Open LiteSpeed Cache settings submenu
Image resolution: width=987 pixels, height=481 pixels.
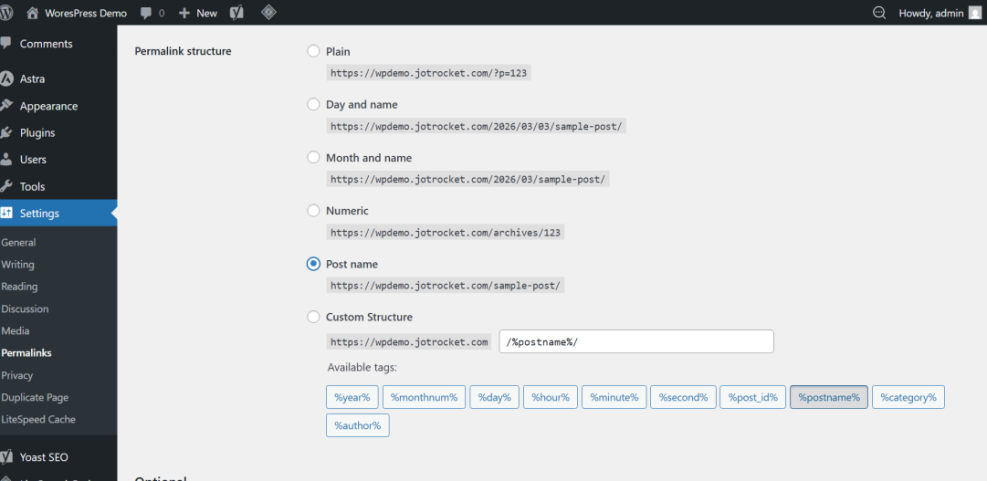[x=38, y=419]
